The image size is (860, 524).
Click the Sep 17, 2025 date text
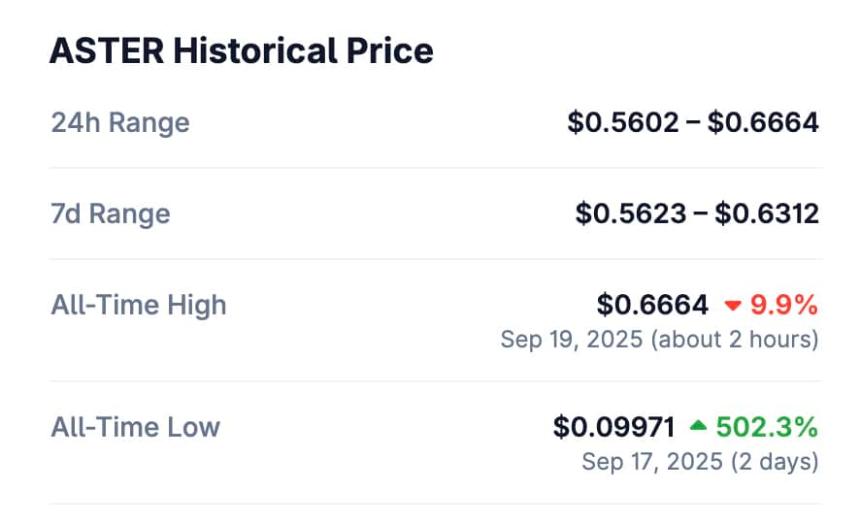[x=652, y=461]
